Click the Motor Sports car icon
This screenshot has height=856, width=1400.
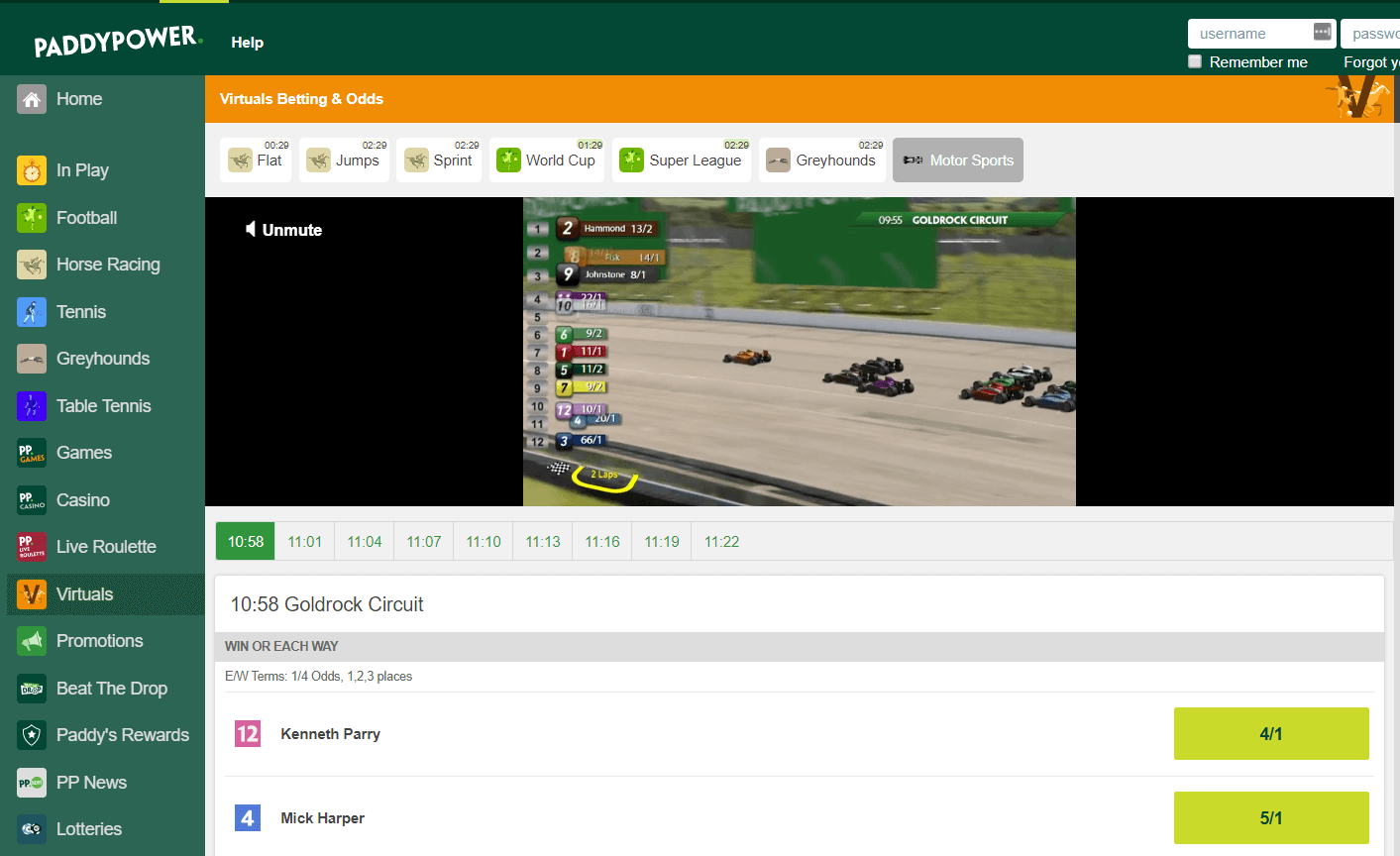pyautogui.click(x=913, y=160)
